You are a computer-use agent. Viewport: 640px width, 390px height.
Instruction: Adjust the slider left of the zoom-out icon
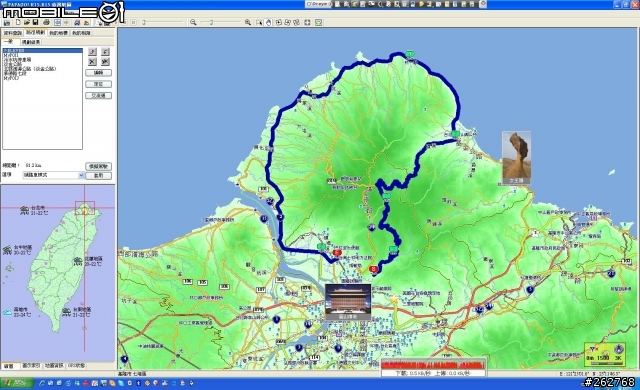(x=163, y=22)
